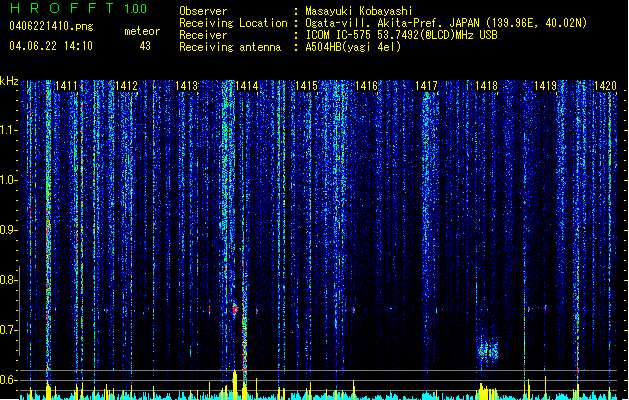Click the Receiving Location label

pos(233,23)
